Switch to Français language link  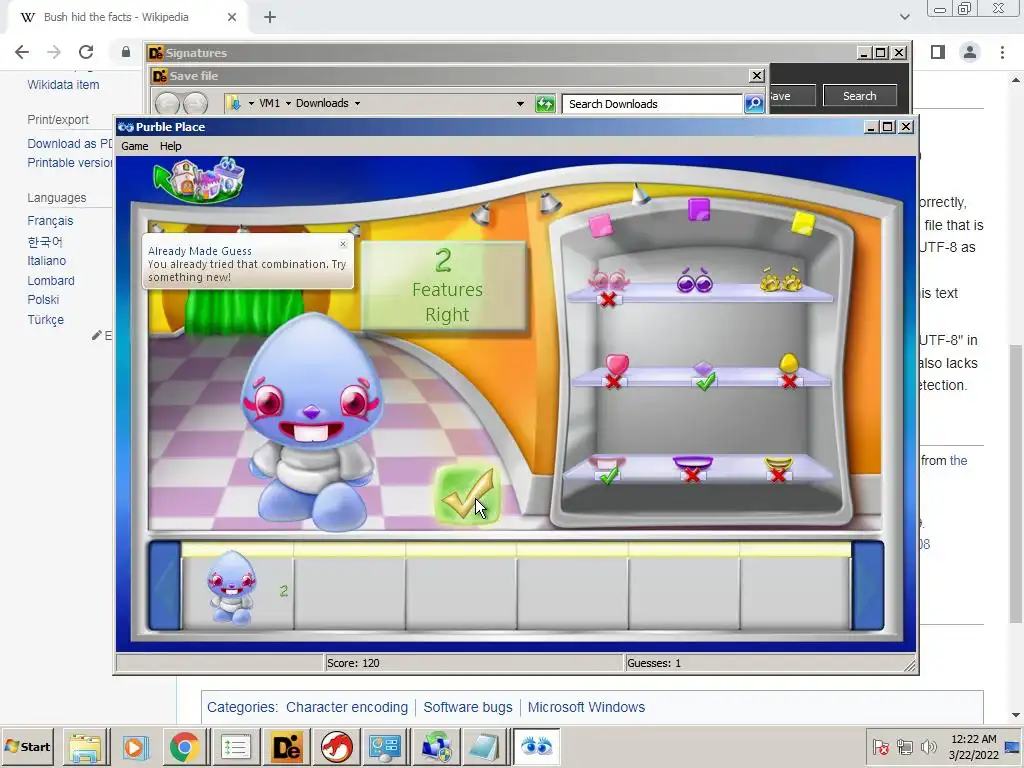point(50,221)
